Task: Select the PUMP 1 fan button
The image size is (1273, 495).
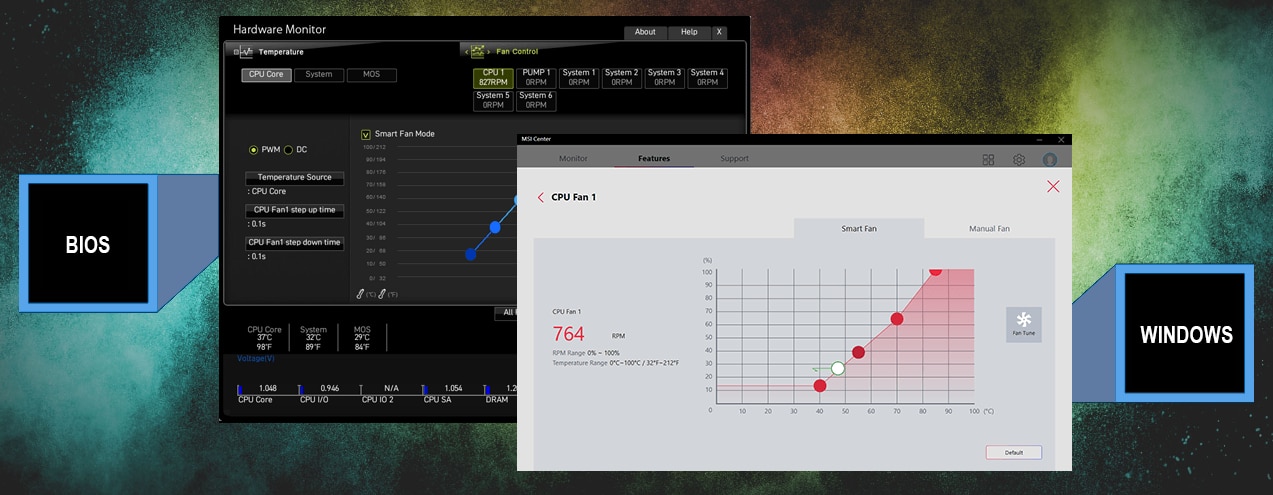Action: click(x=536, y=77)
